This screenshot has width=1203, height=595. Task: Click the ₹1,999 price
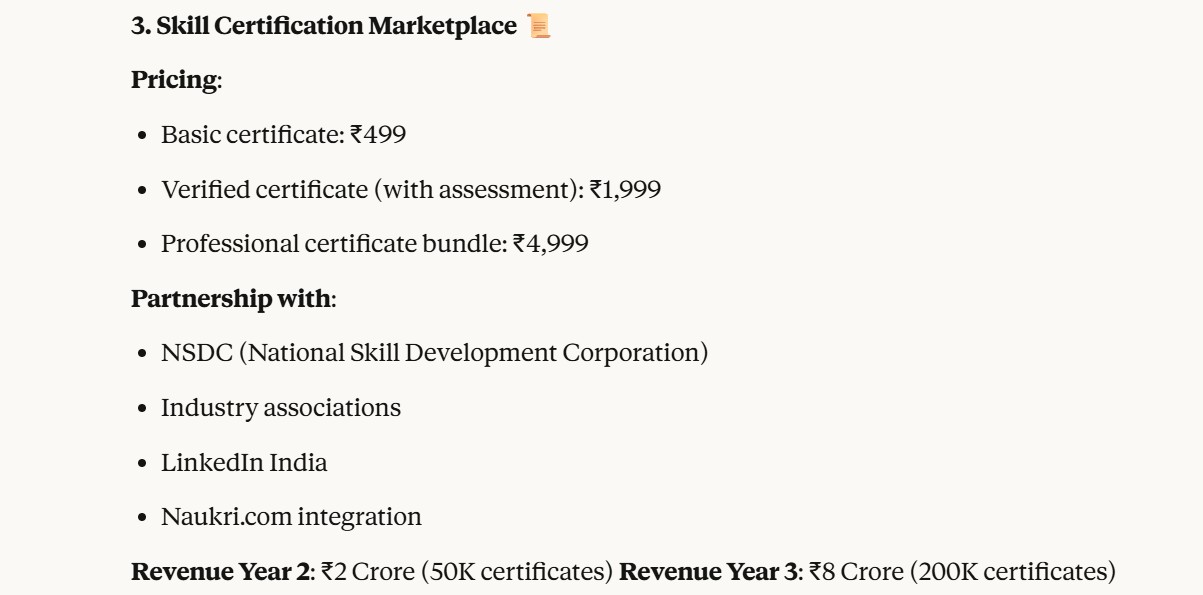pos(625,190)
